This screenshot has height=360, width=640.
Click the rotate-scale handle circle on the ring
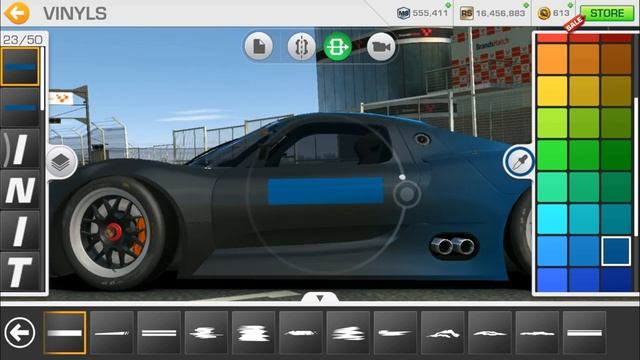pos(407,194)
